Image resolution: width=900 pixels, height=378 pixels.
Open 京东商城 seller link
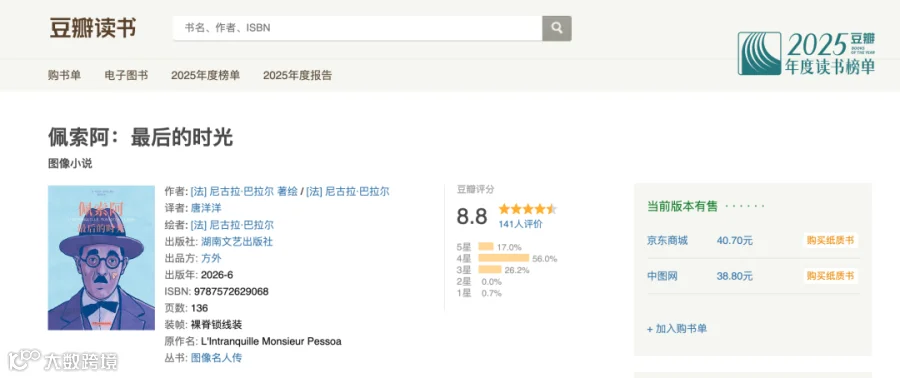[x=667, y=240]
